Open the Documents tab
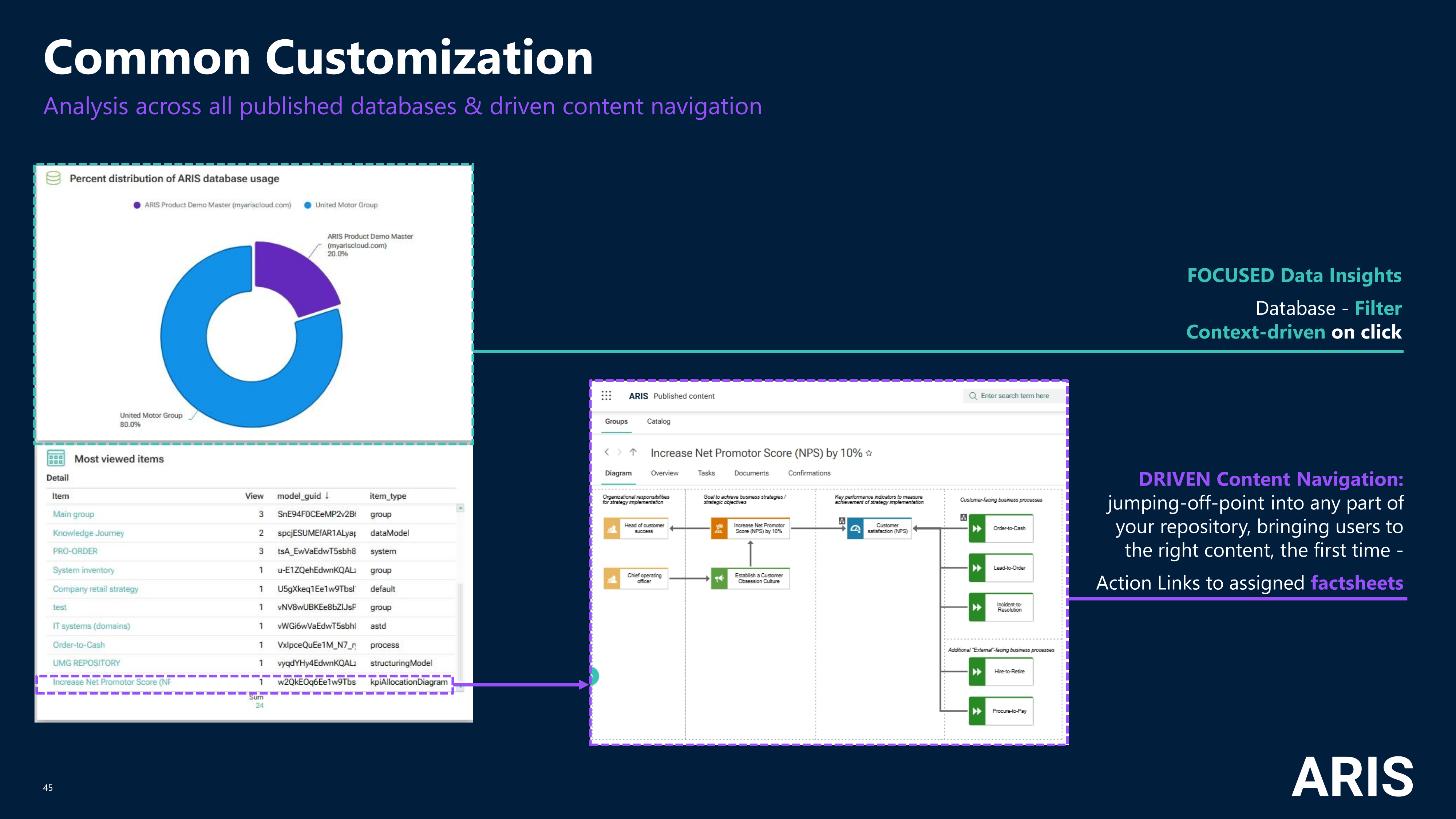 [751, 473]
